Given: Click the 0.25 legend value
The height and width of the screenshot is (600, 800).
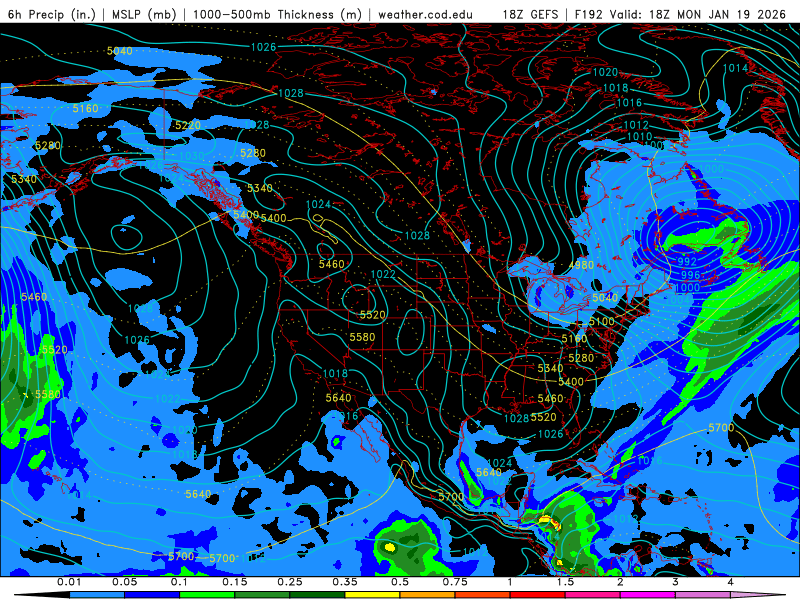Looking at the screenshot, I should pos(290,582).
